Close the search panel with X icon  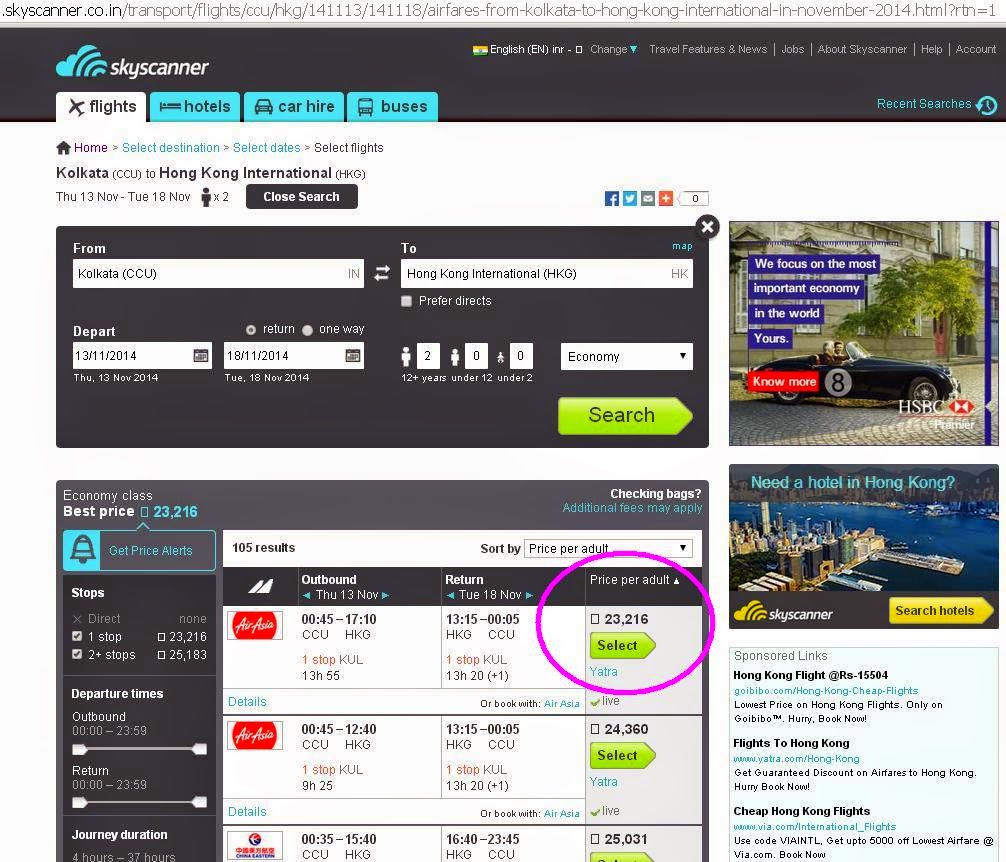(707, 226)
